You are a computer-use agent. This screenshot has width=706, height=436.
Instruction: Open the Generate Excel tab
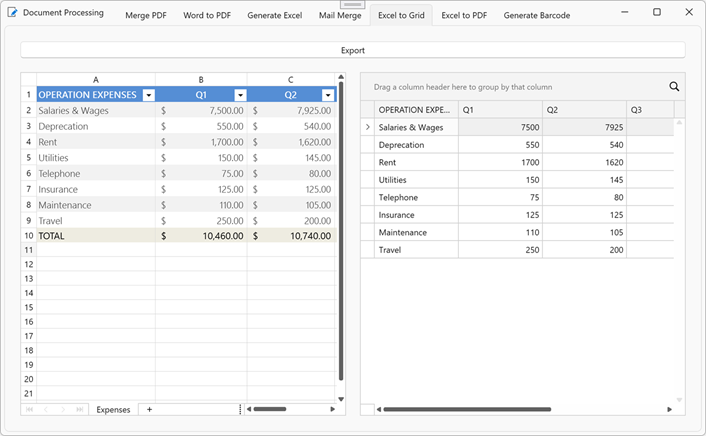[x=275, y=15]
